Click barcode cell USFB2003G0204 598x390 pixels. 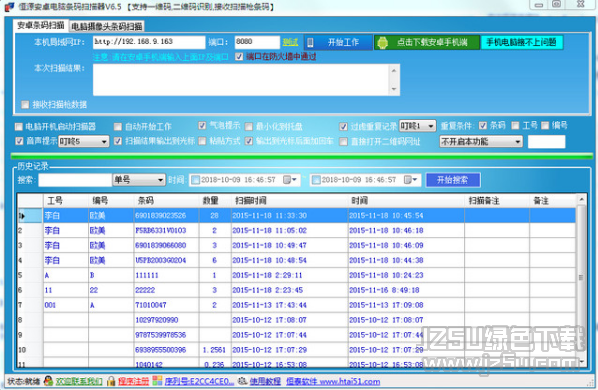click(x=166, y=260)
